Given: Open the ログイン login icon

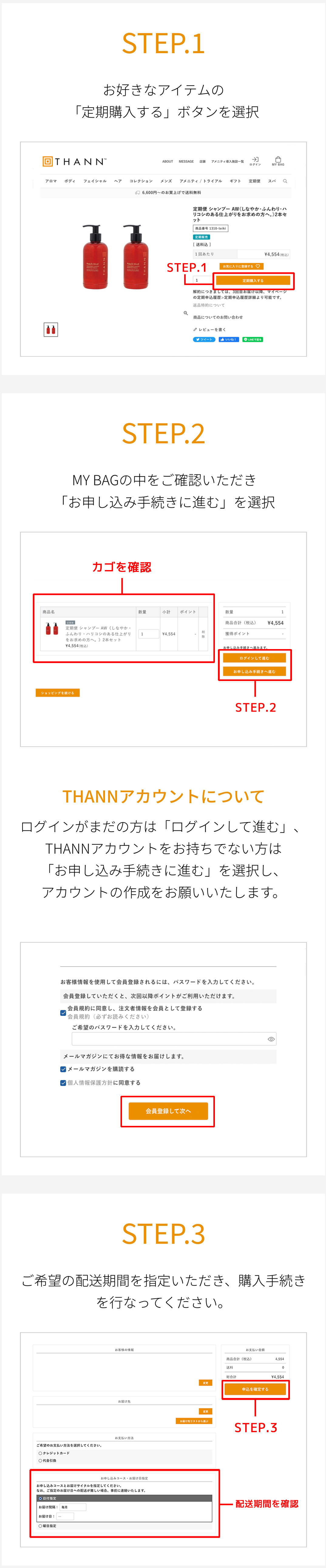Looking at the screenshot, I should (256, 161).
